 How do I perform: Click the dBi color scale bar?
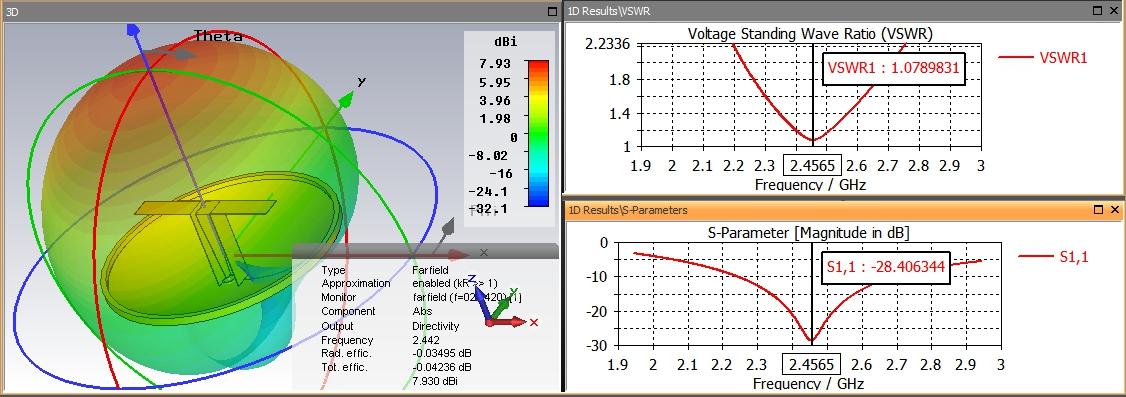click(x=537, y=134)
